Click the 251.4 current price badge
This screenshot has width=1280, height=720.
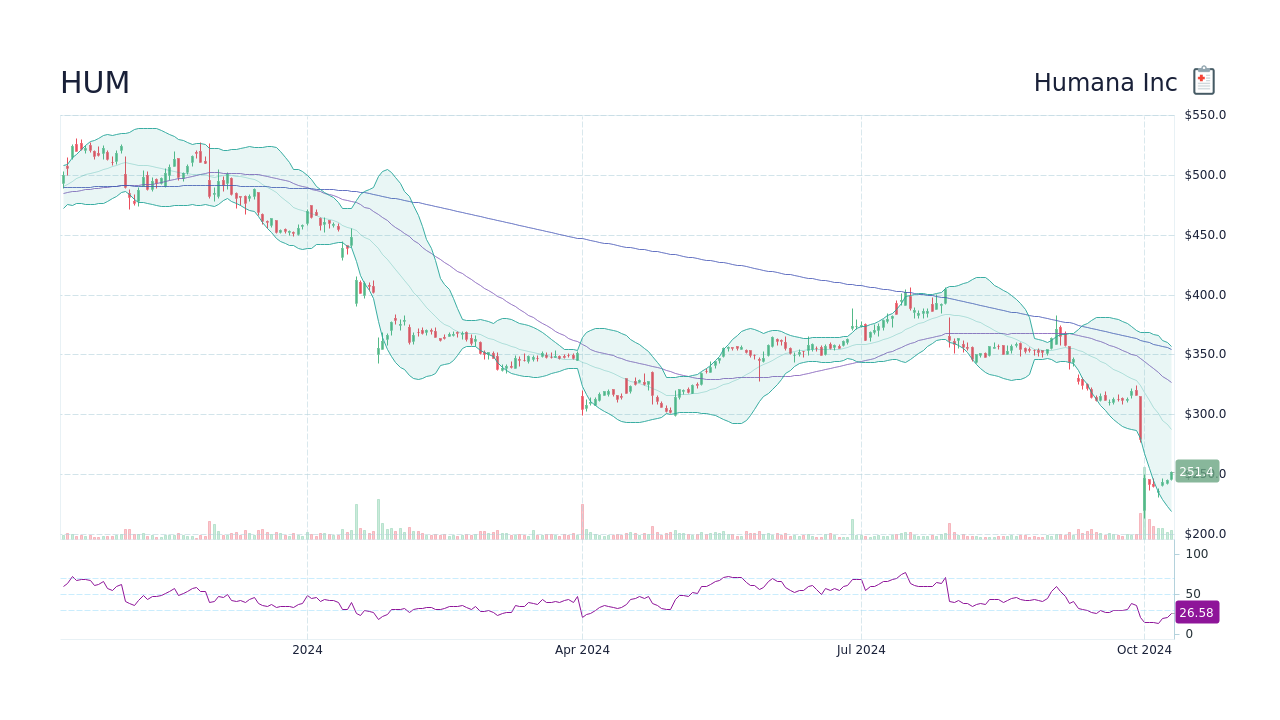[x=1197, y=472]
